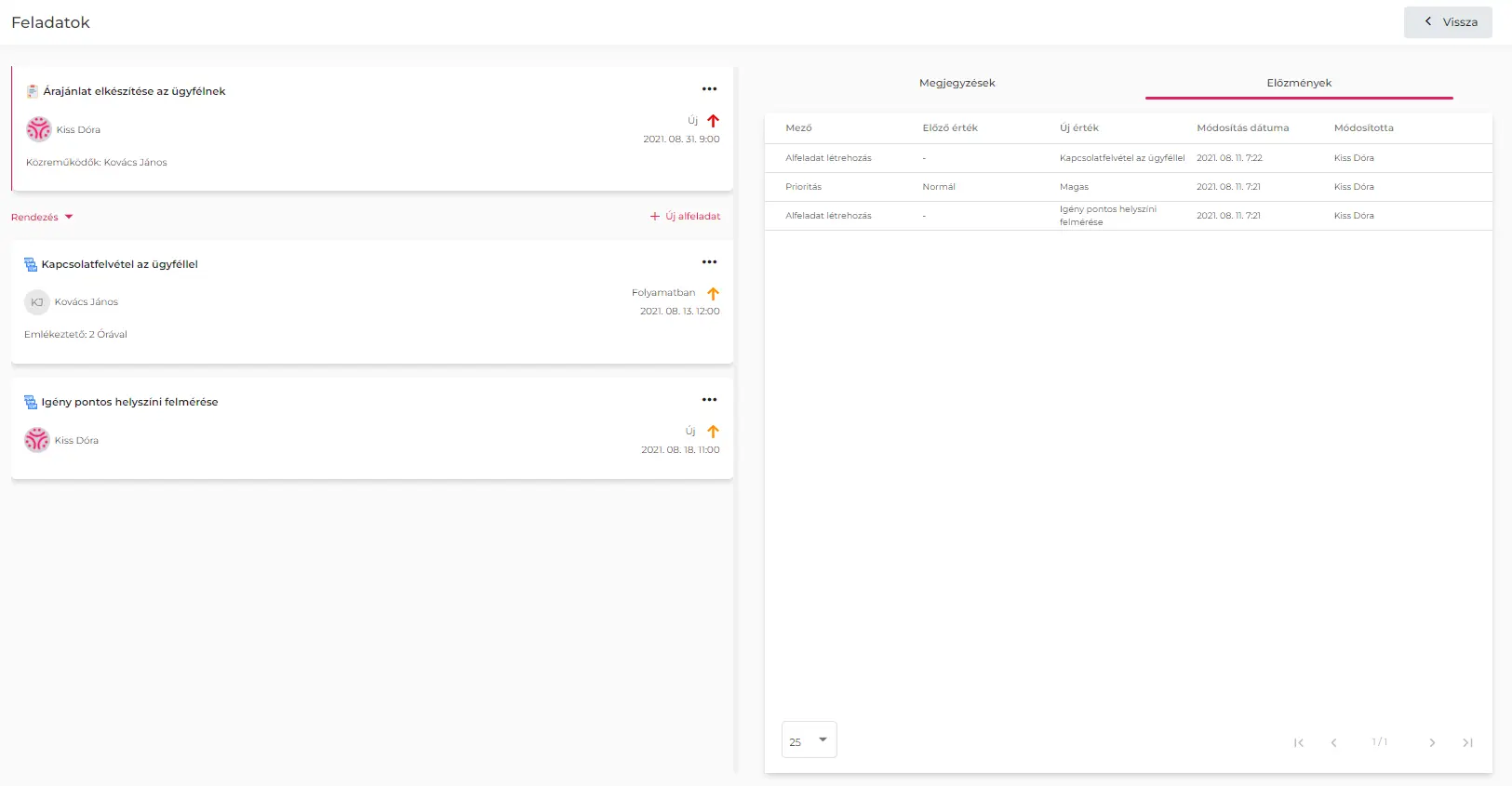Sort history by Módosítás dátuma column header
This screenshot has height=786, width=1512.
[1242, 128]
